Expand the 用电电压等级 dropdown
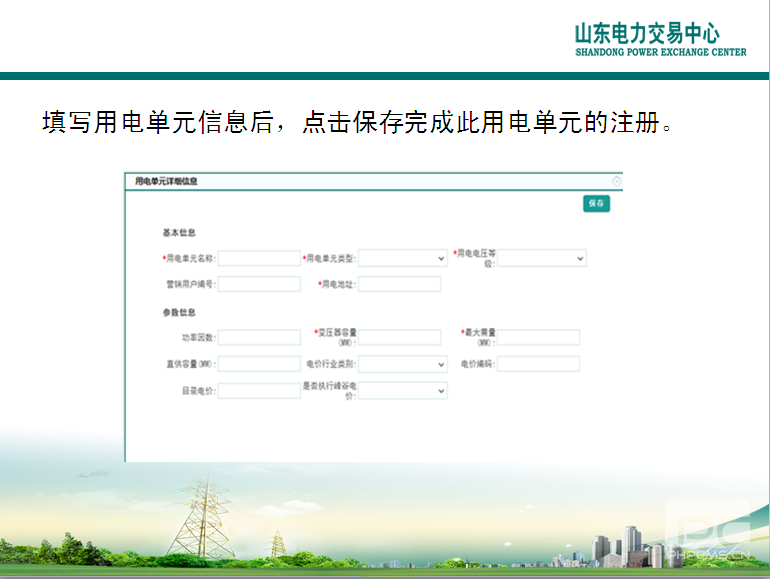This screenshot has height=579, width=770. tap(541, 258)
